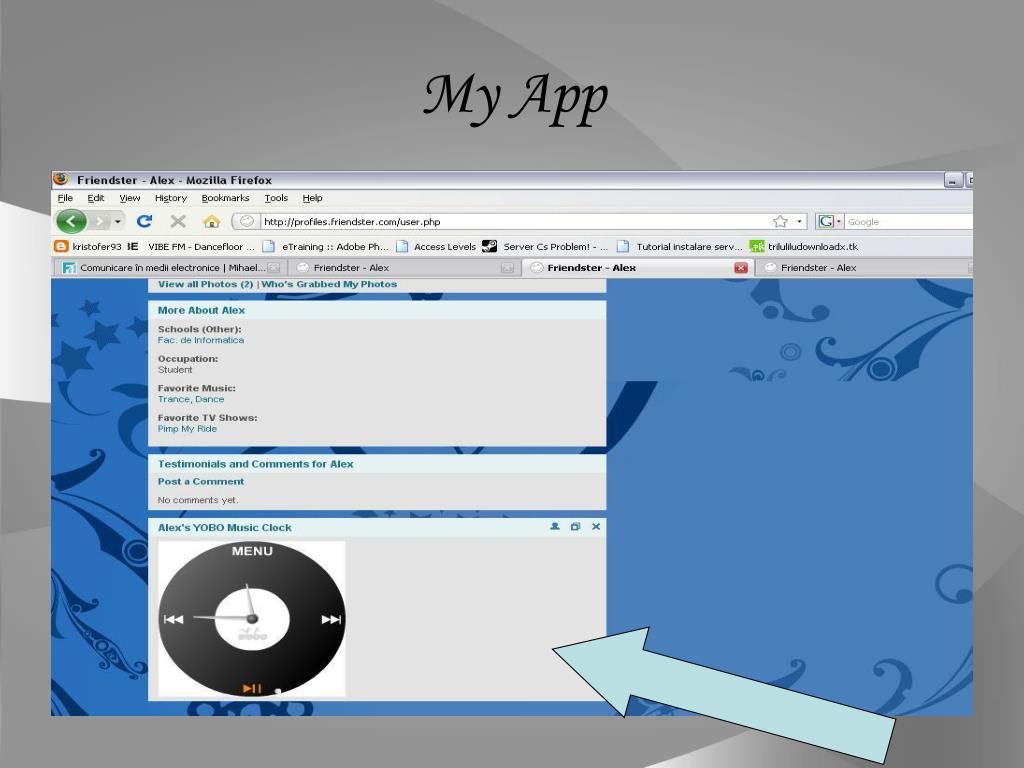Switch to Comunicare in medii electronice tab
This screenshot has width=1024, height=768.
[x=171, y=268]
